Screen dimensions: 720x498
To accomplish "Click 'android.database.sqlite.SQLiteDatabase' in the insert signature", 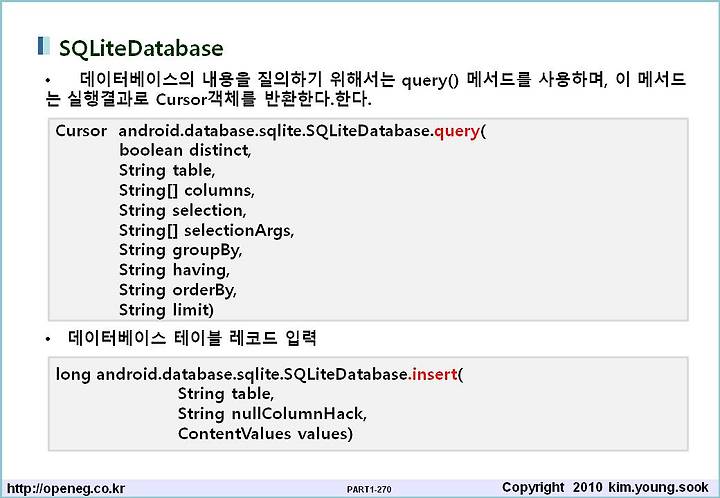I will coord(252,375).
